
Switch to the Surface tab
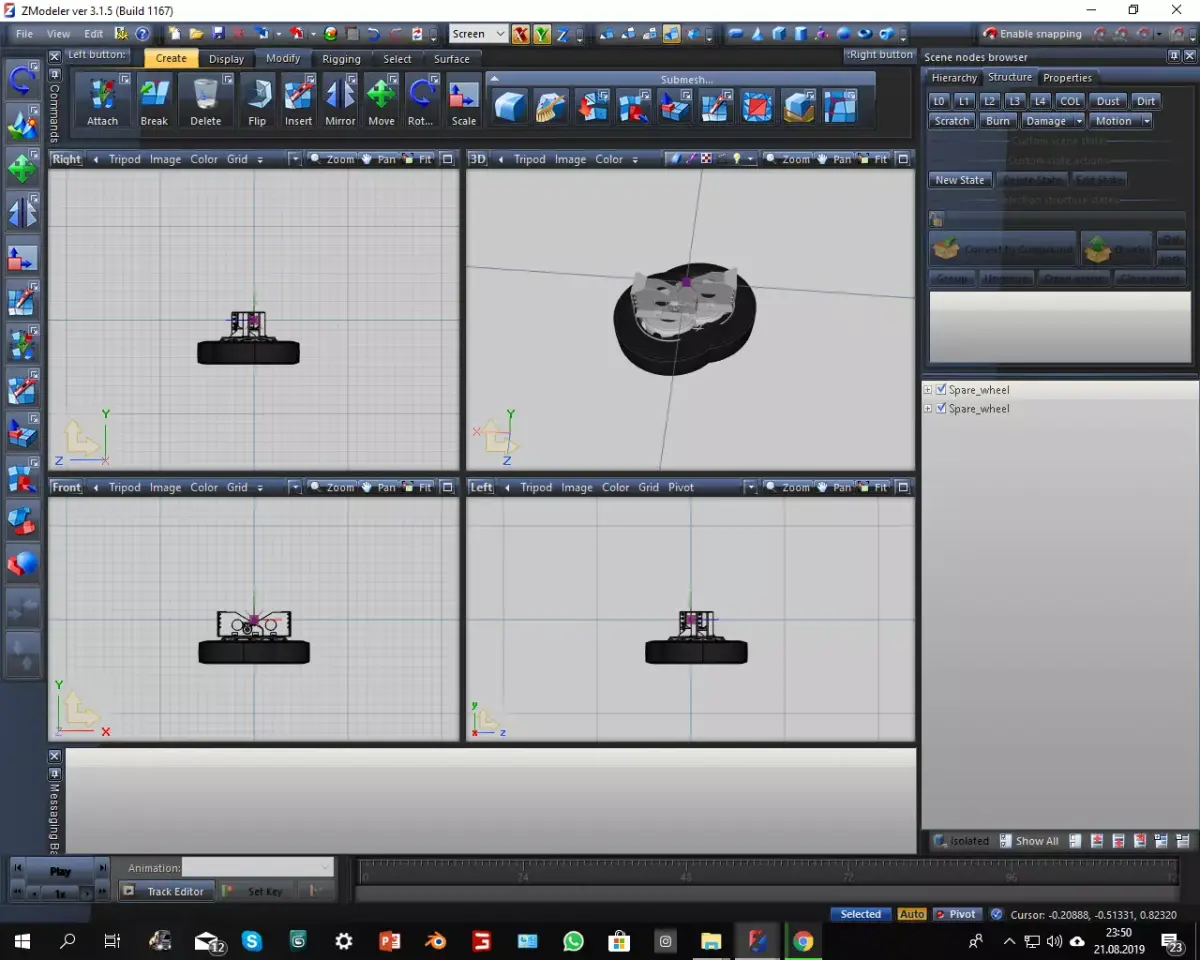click(x=451, y=58)
